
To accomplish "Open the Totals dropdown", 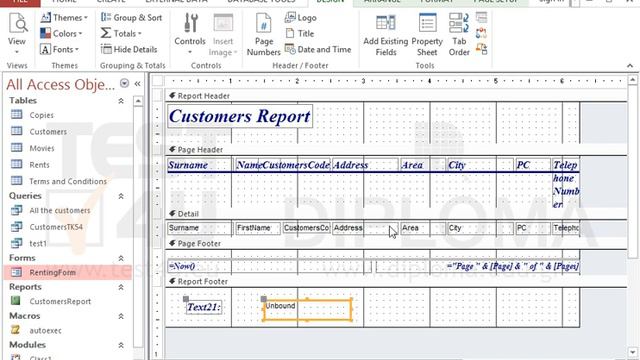I will coord(121,33).
